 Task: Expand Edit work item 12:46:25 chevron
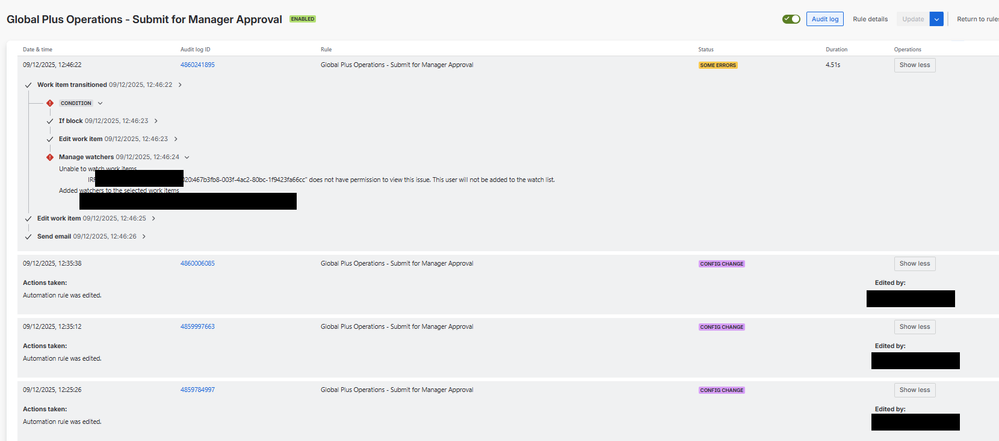[154, 218]
